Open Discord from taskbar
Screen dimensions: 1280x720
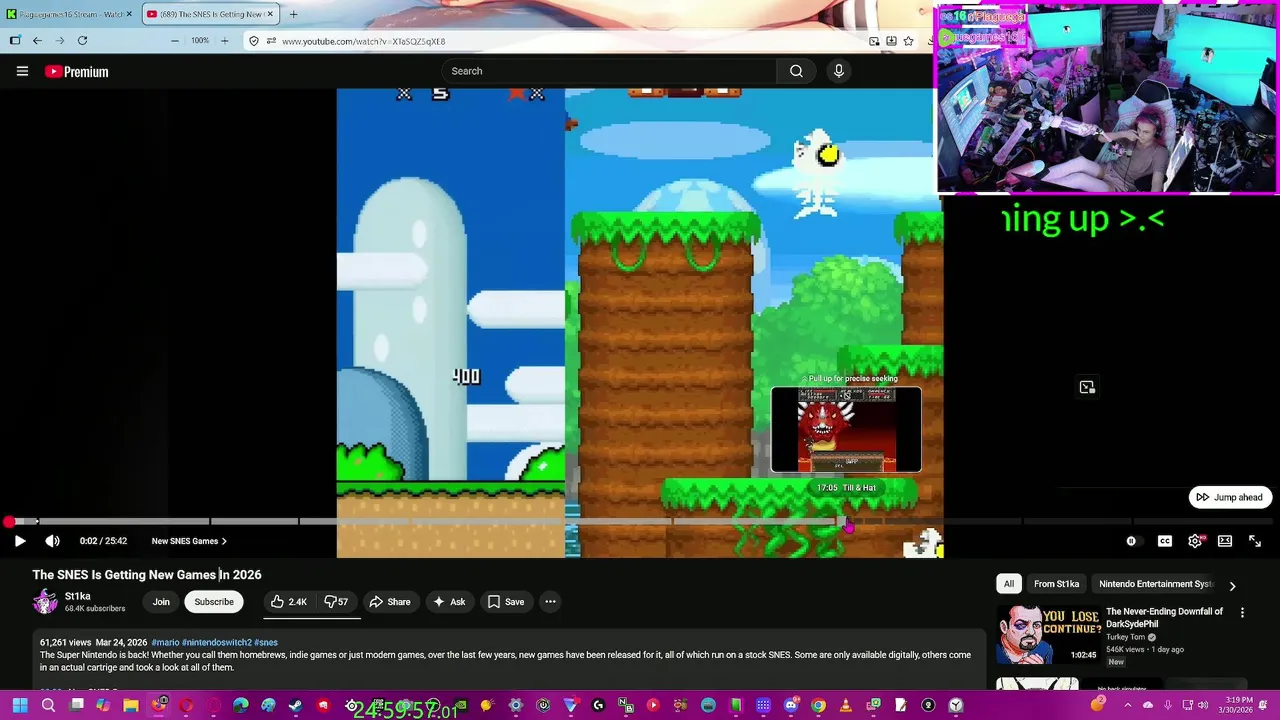(791, 706)
